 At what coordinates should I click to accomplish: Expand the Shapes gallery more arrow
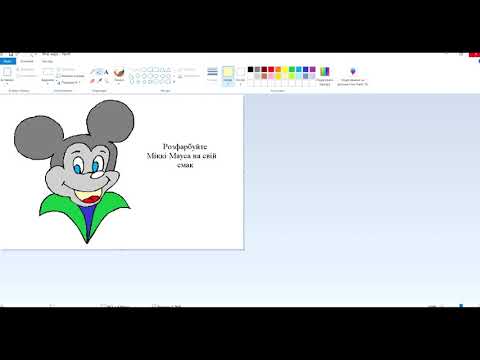(x=173, y=82)
